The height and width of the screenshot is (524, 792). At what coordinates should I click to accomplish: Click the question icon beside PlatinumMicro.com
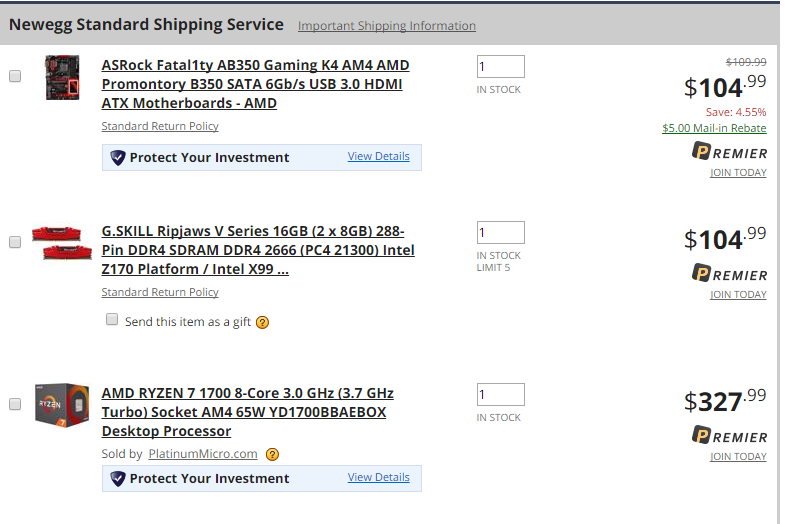point(272,454)
